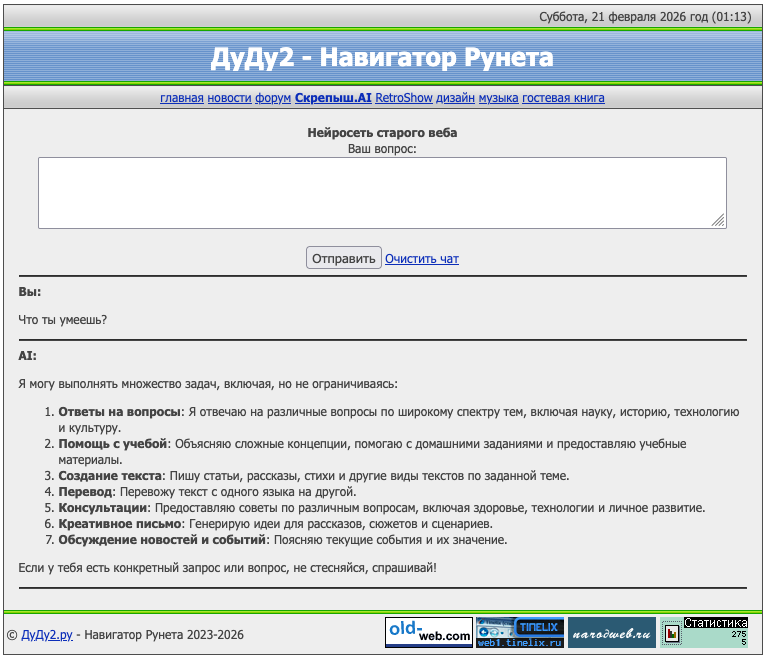Click the Tinelix web1.tinelix.ru banner

point(520,632)
